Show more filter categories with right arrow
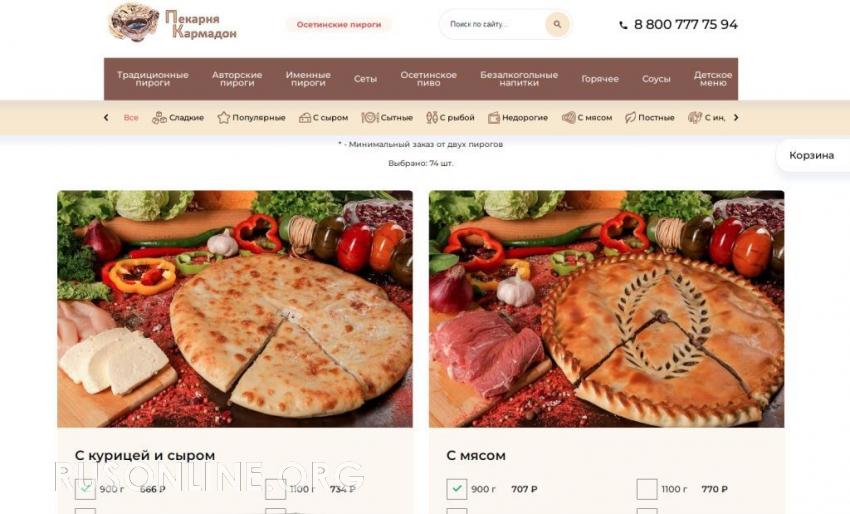 tap(736, 118)
